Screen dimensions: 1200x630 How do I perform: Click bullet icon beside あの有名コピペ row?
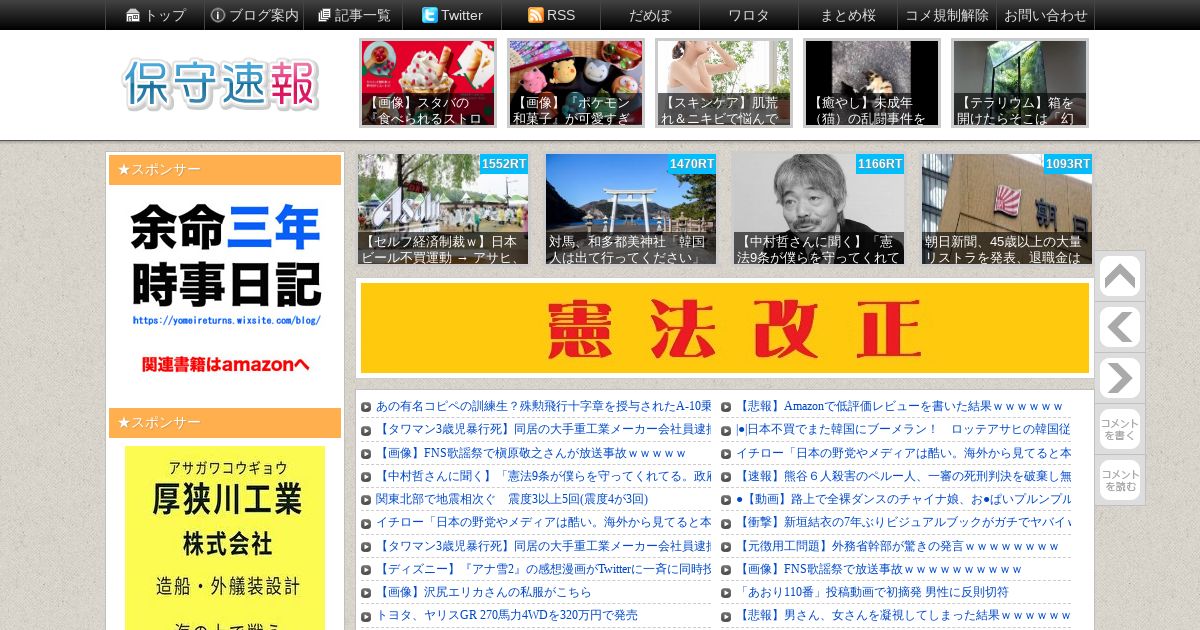coord(366,407)
